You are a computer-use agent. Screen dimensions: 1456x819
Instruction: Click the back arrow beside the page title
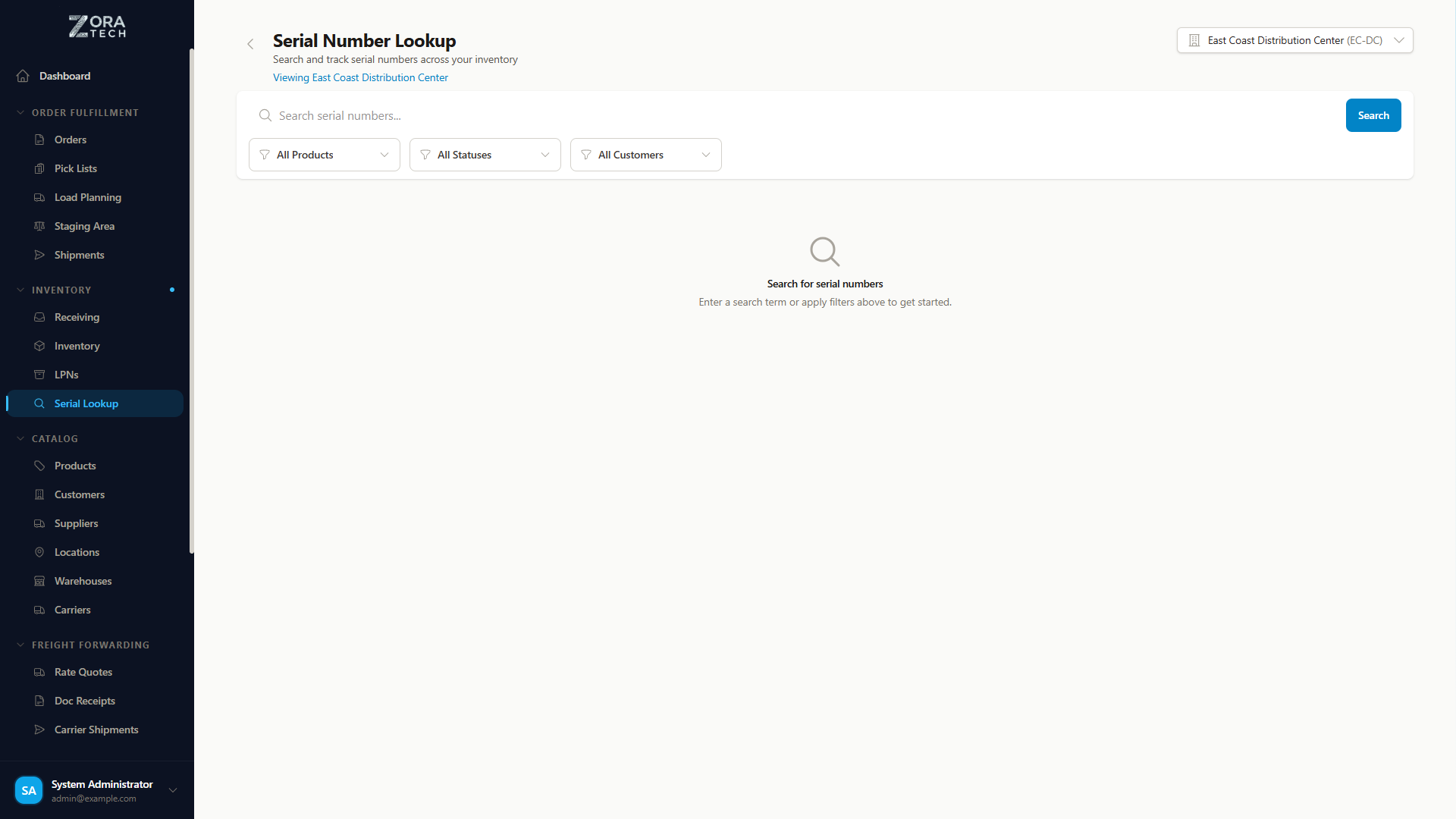tap(250, 44)
